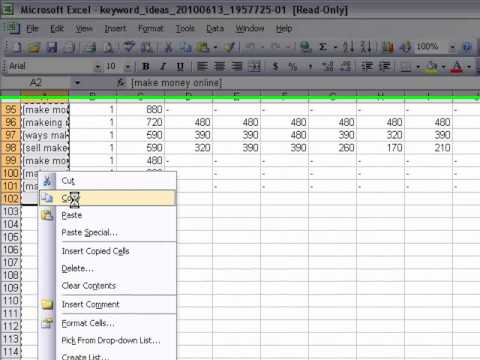This screenshot has height=360, width=480.
Task: Choose Paste Special from the context menu
Action: tap(107, 232)
